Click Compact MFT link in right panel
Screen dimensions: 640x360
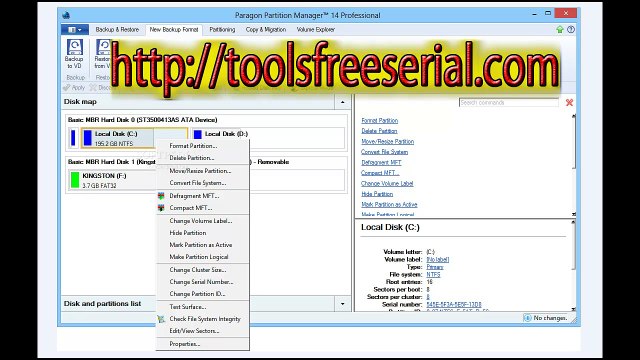[380, 173]
